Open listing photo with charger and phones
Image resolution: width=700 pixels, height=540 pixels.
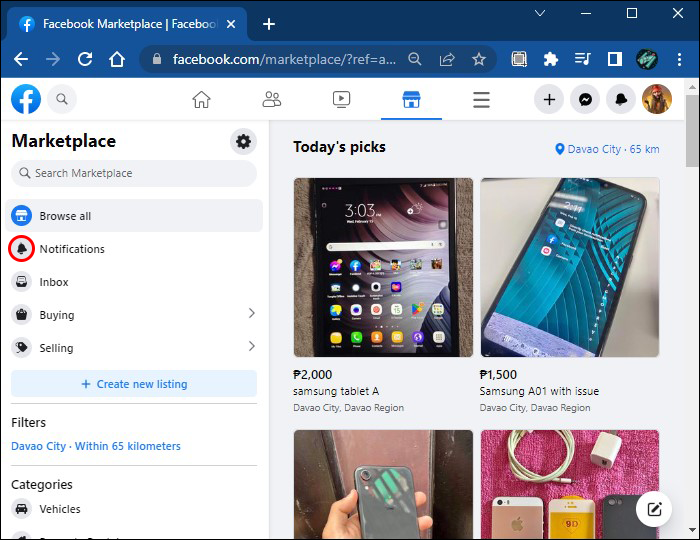[x=570, y=484]
